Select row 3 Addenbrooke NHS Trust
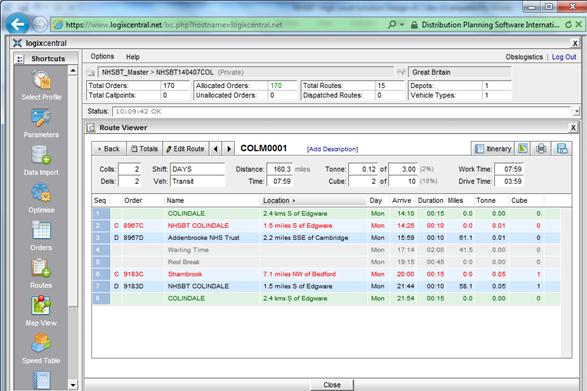This screenshot has width=587, height=391. point(326,238)
